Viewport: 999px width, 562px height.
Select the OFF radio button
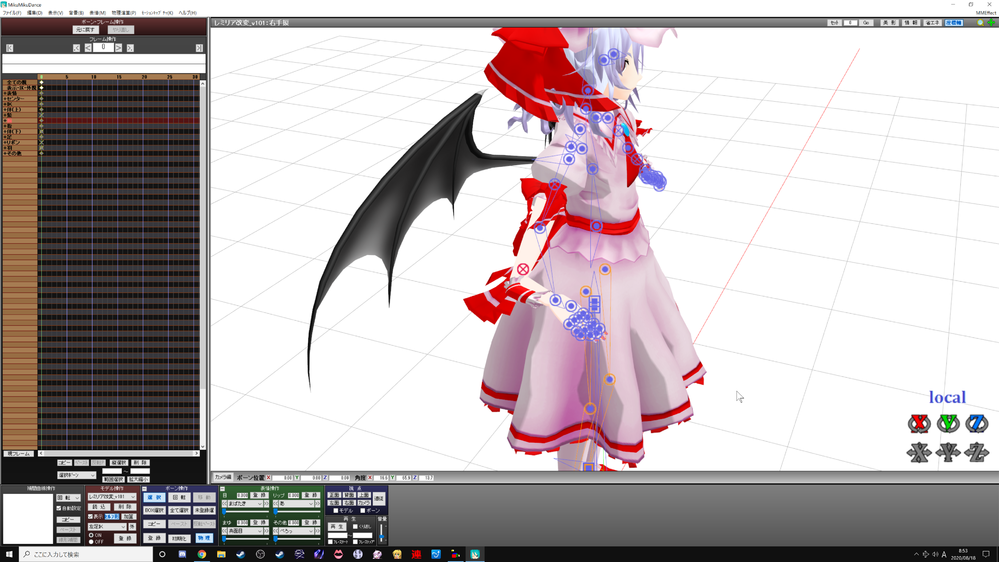[x=91, y=542]
